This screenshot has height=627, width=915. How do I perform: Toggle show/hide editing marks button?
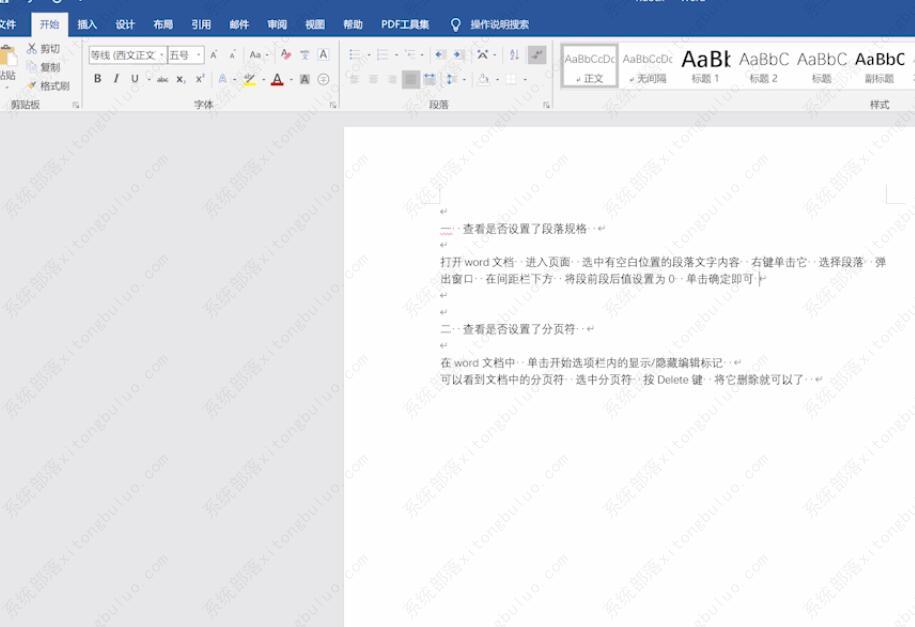(x=537, y=55)
